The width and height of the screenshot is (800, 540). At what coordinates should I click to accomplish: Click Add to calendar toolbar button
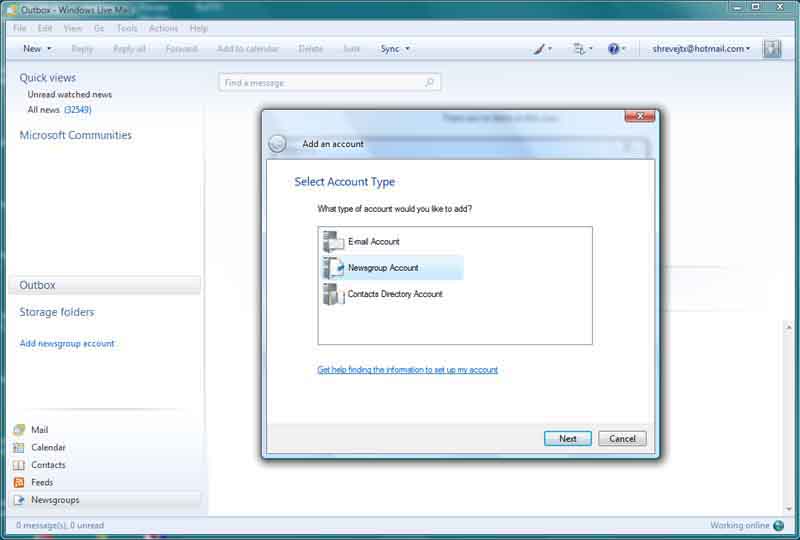point(247,49)
